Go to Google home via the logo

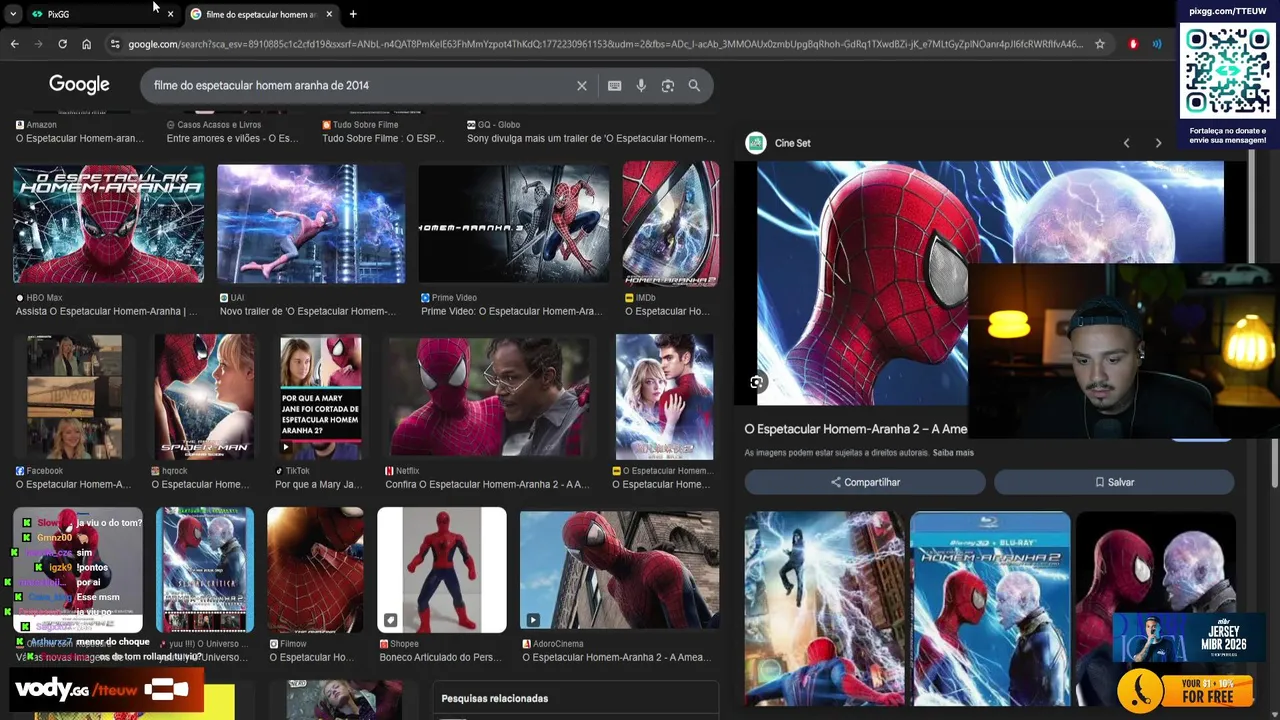point(79,85)
